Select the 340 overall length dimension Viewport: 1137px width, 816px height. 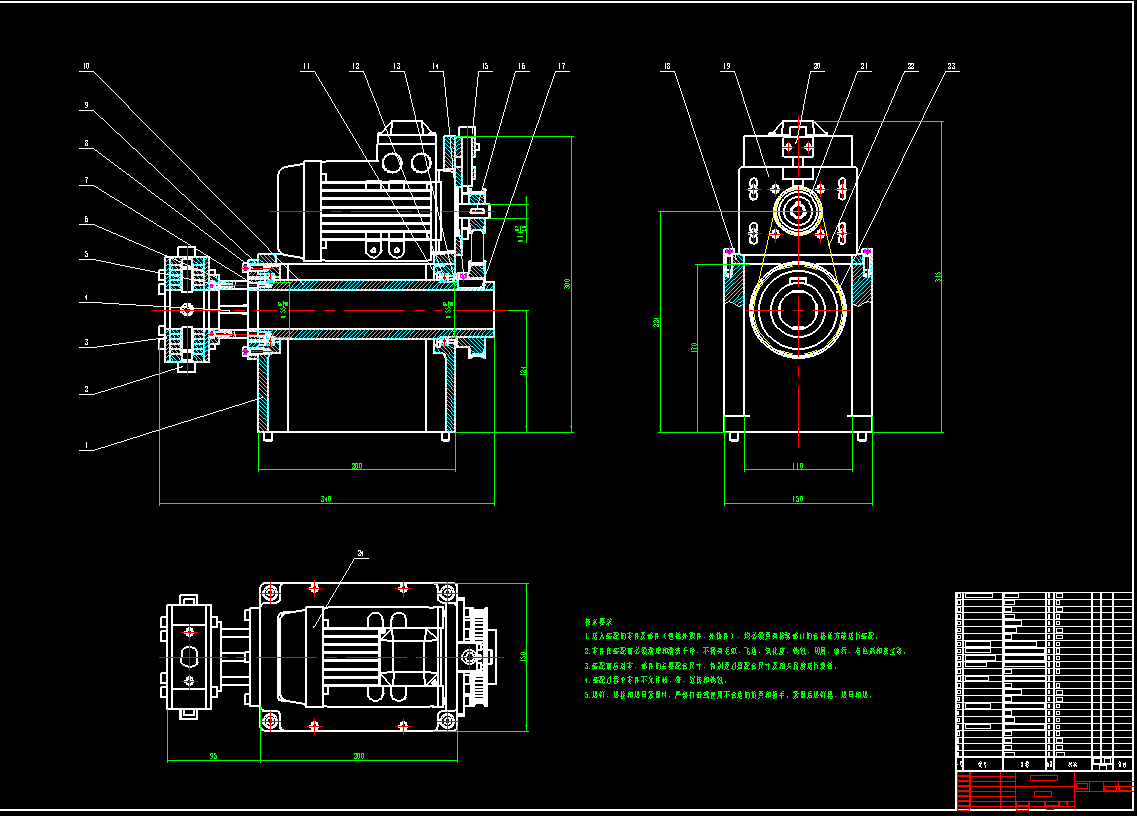click(326, 499)
